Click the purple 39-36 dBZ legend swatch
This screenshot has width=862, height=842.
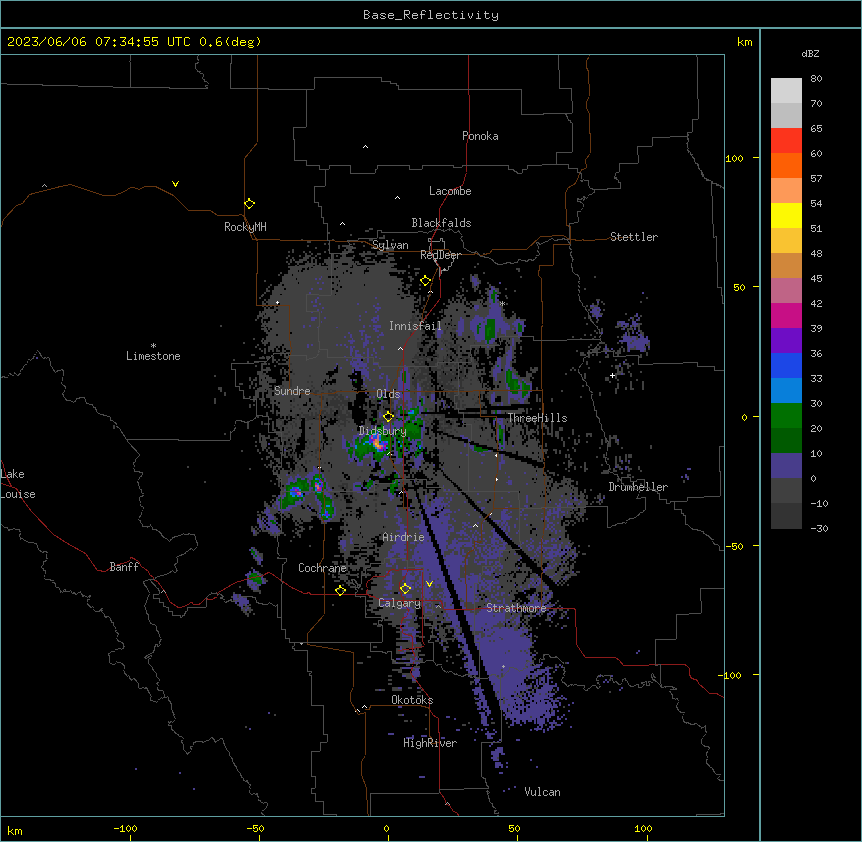click(786, 341)
